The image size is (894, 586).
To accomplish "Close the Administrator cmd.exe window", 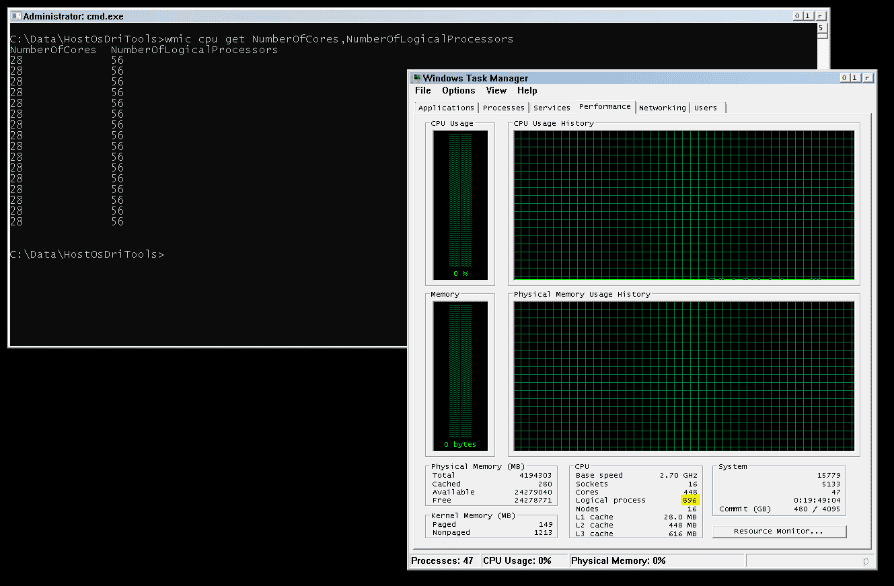I will click(x=822, y=16).
